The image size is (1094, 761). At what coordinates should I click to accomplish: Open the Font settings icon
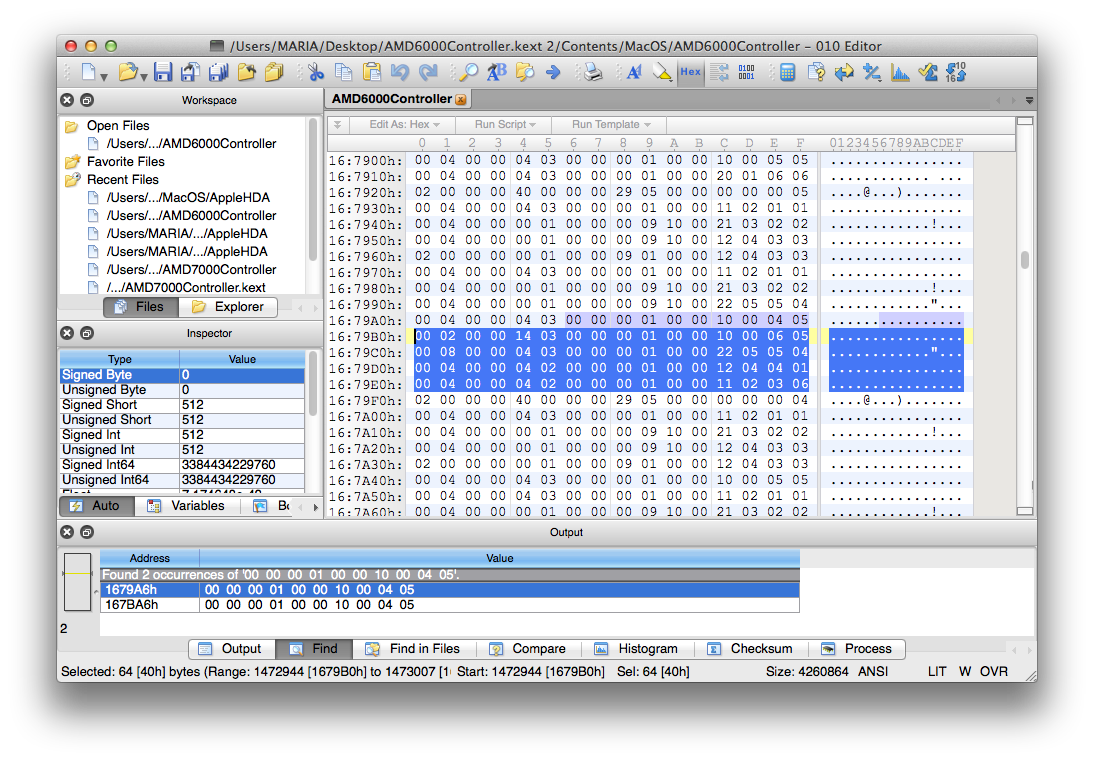634,72
